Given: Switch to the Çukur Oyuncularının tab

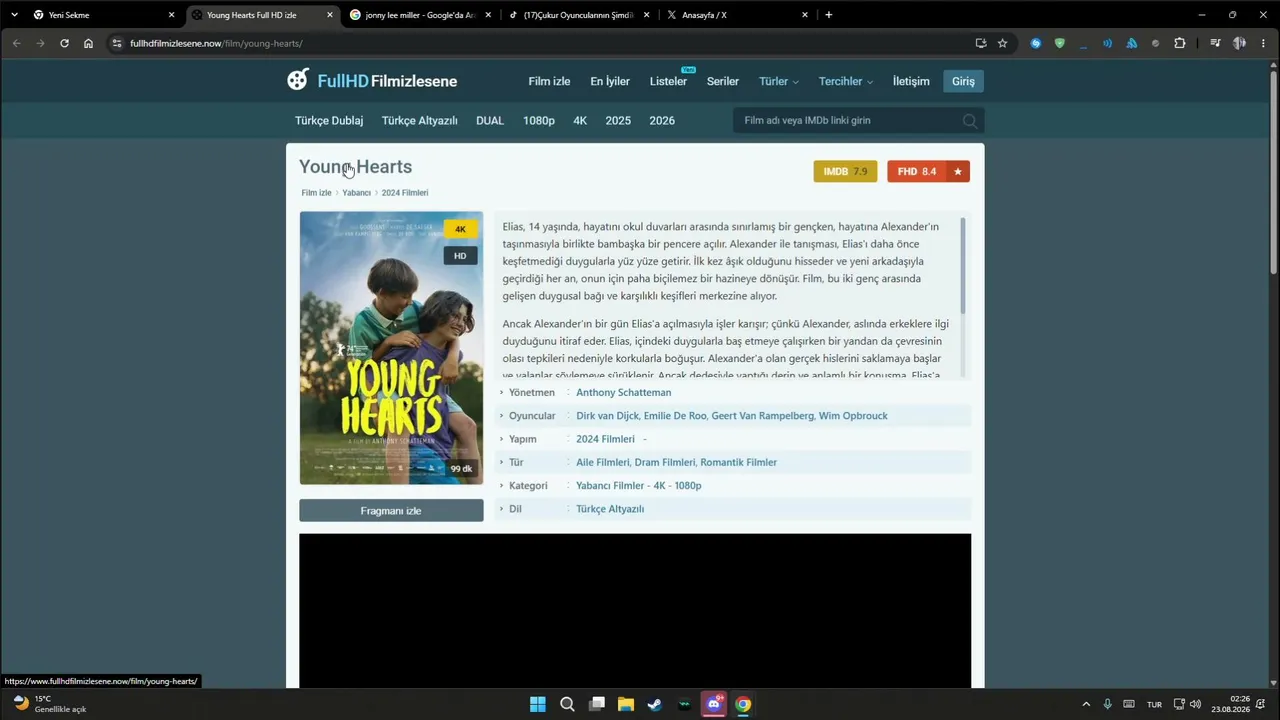Looking at the screenshot, I should tap(577, 15).
